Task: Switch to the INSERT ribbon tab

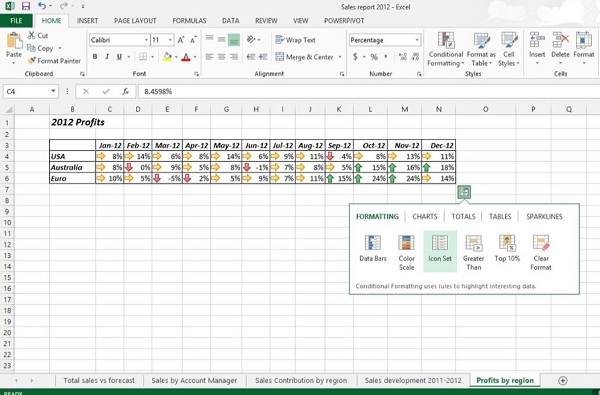Action: click(87, 21)
